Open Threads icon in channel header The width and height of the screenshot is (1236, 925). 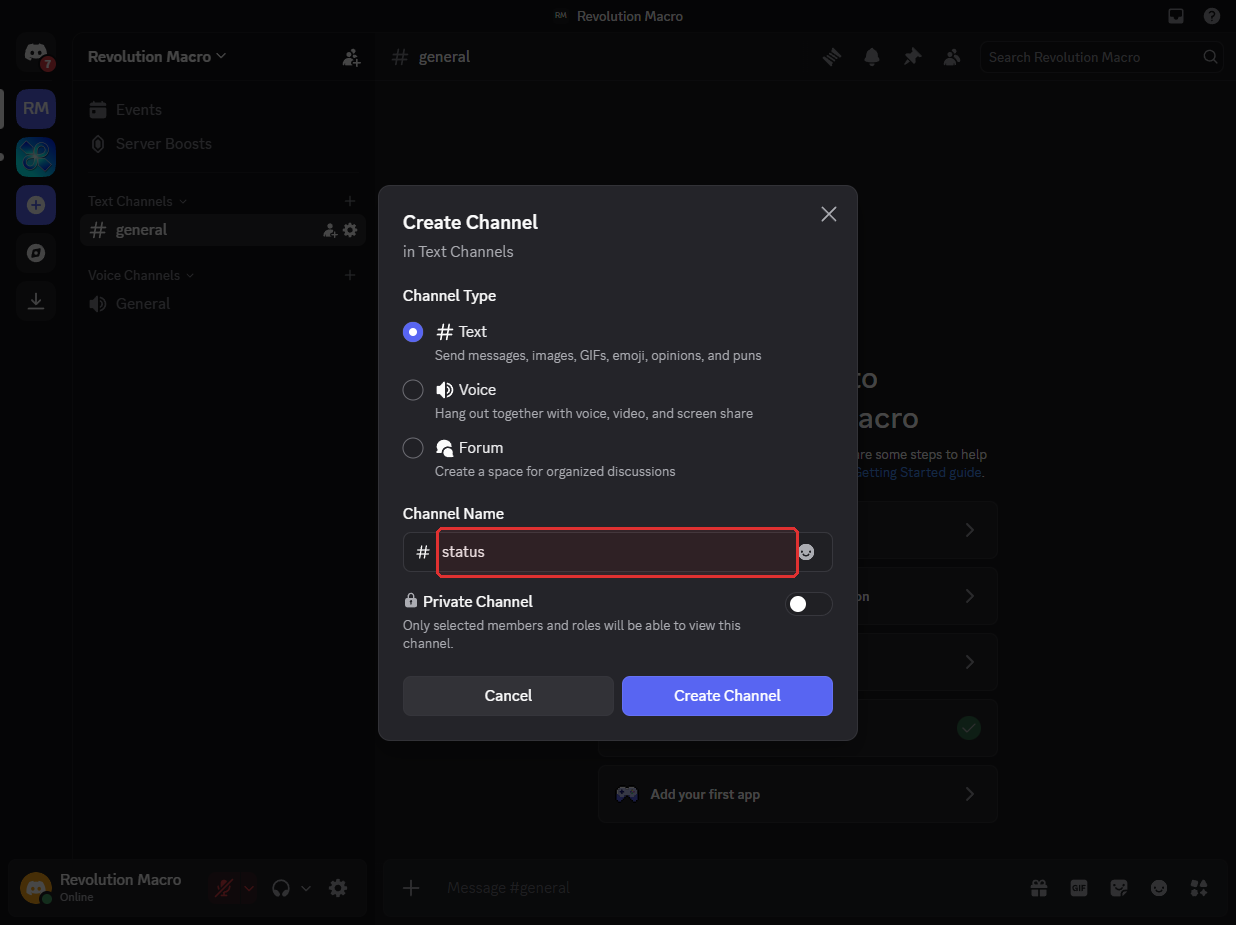(832, 57)
